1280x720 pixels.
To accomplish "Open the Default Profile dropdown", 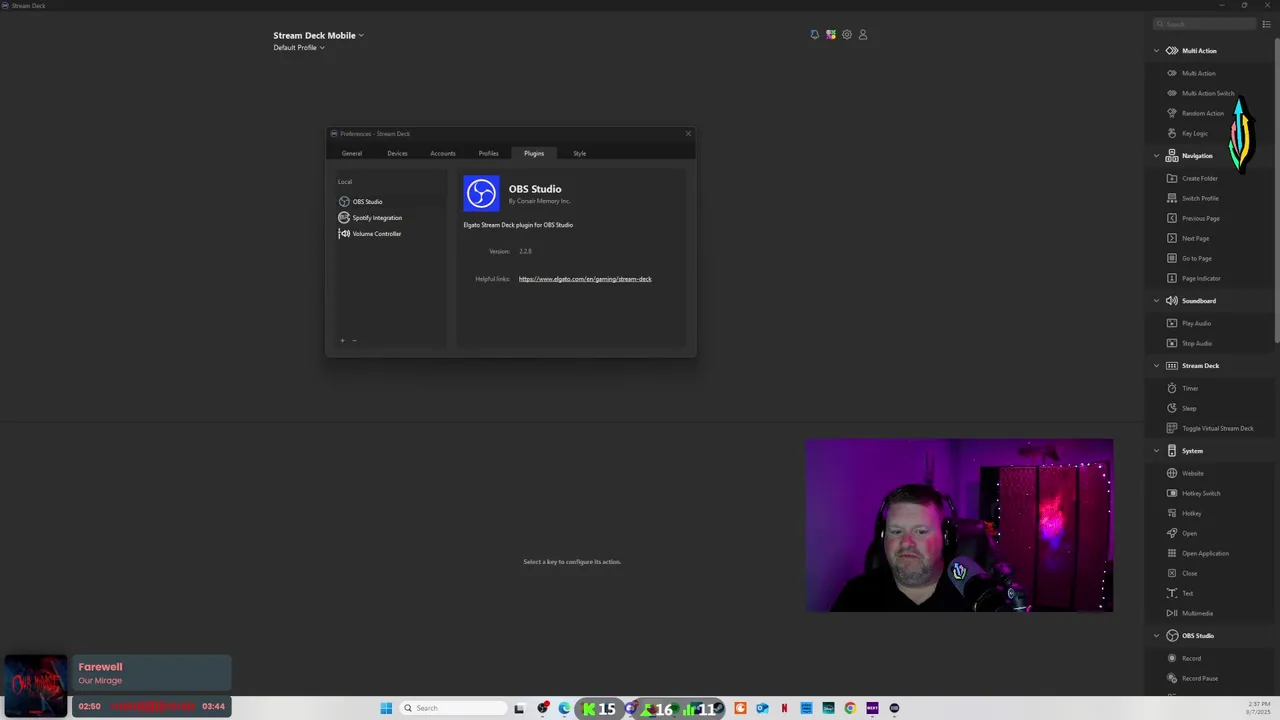I will [x=298, y=48].
